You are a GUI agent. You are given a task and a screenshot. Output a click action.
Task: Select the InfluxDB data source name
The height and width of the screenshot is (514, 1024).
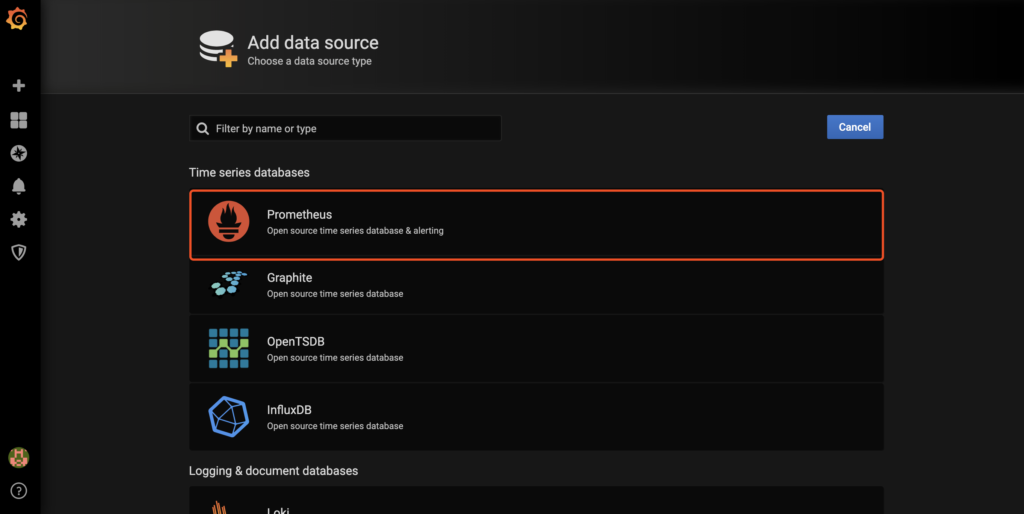click(289, 410)
